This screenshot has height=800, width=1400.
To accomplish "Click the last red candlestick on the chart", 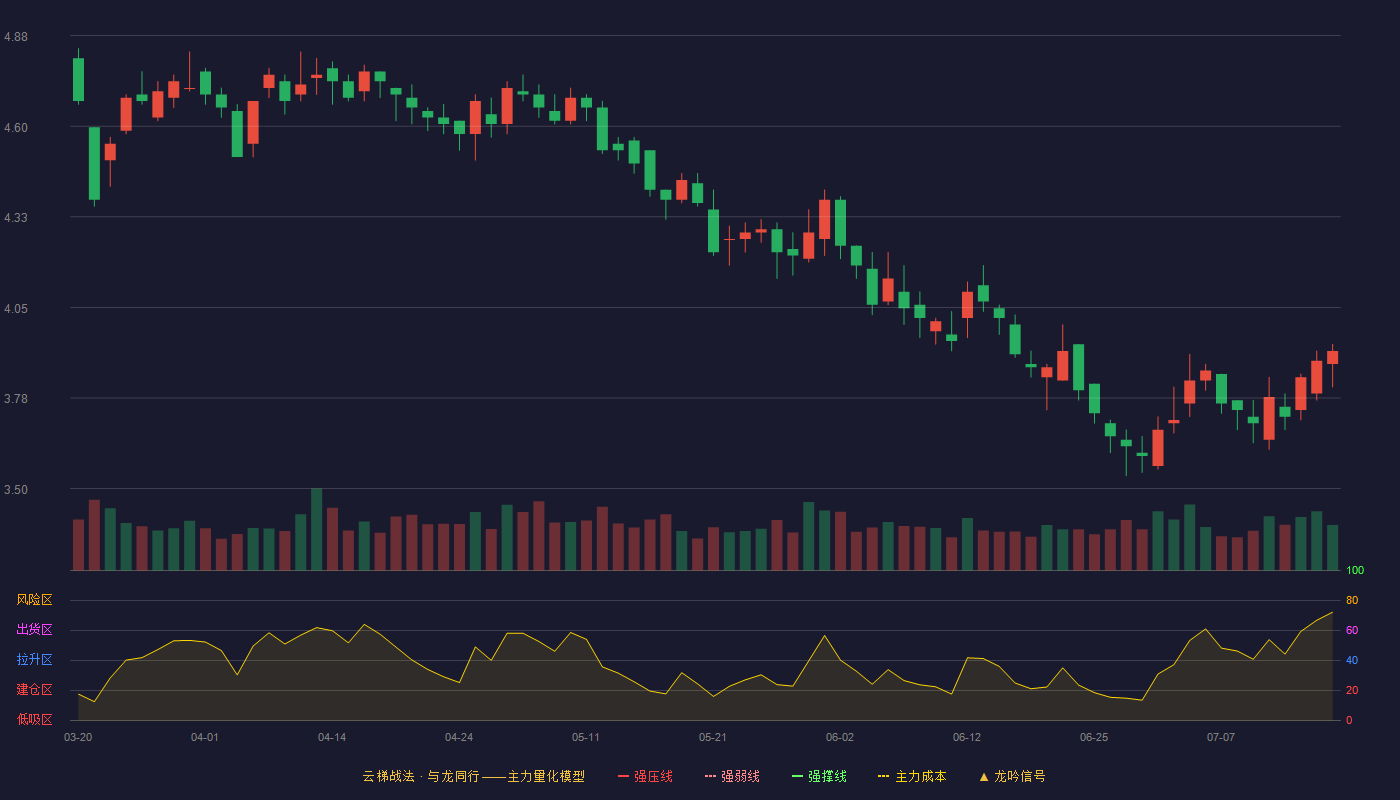I will point(1332,358).
